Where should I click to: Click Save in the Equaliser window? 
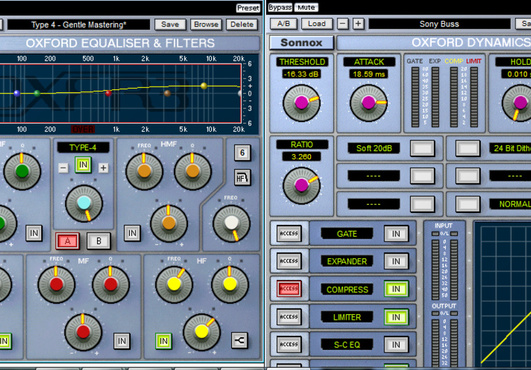pos(170,24)
